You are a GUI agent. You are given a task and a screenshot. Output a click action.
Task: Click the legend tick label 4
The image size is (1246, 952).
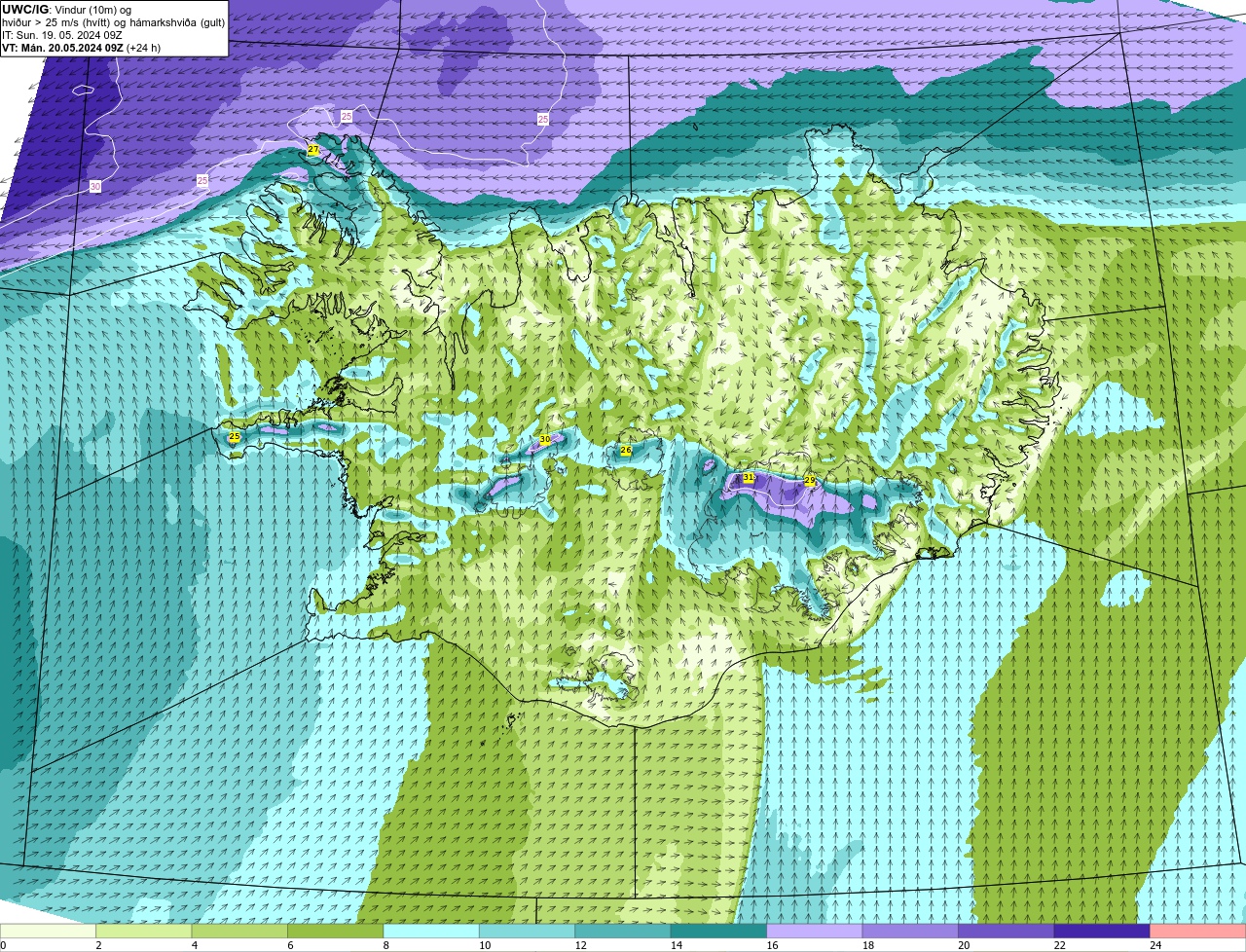[x=194, y=945]
